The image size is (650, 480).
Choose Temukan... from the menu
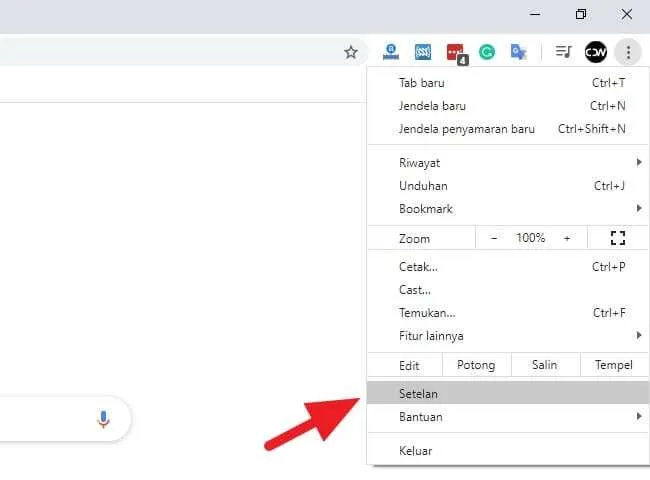point(508,313)
